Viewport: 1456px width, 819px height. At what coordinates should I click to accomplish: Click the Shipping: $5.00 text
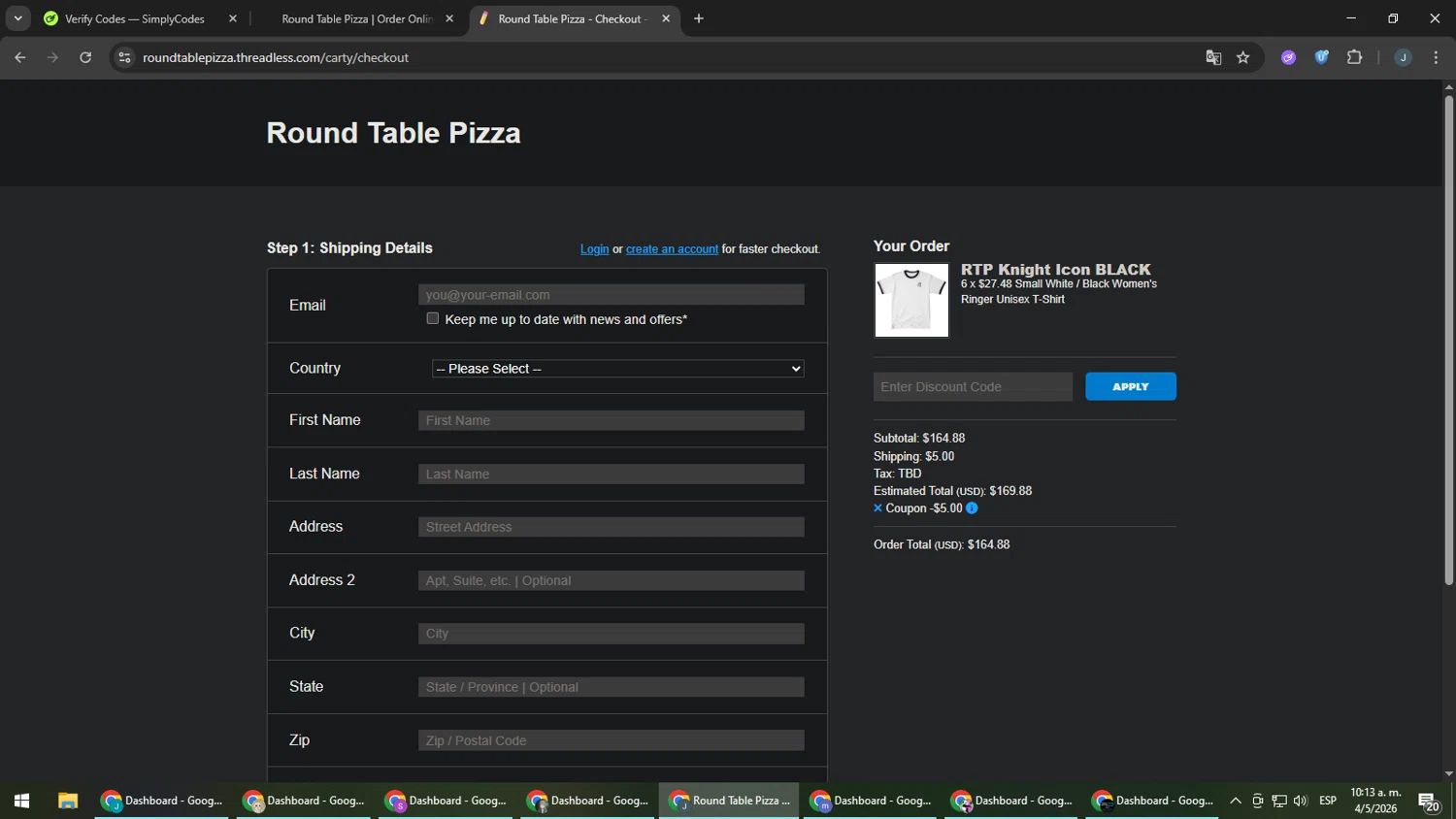913,456
